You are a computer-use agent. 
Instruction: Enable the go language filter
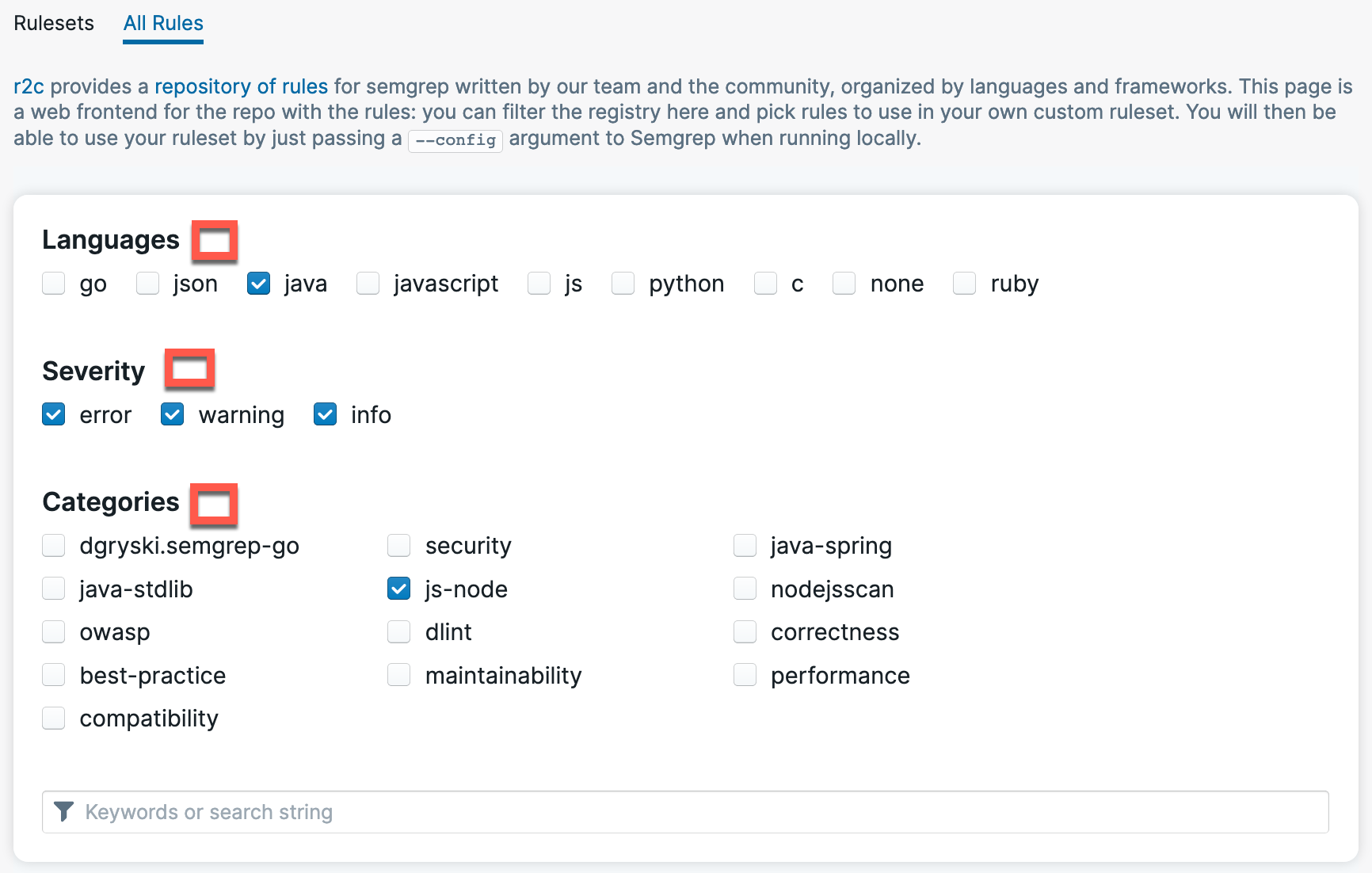[x=53, y=283]
